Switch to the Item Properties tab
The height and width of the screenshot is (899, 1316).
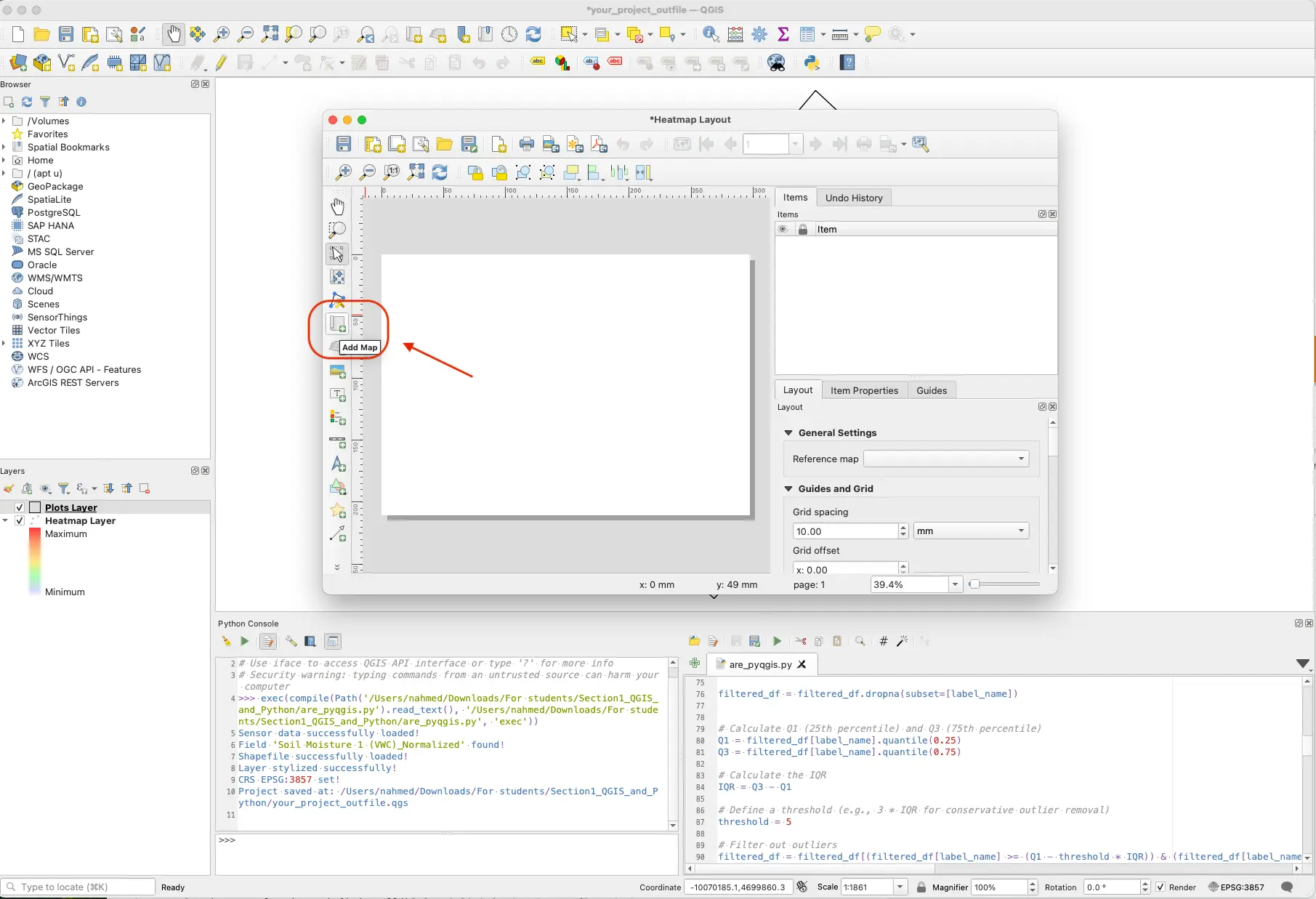tap(864, 390)
